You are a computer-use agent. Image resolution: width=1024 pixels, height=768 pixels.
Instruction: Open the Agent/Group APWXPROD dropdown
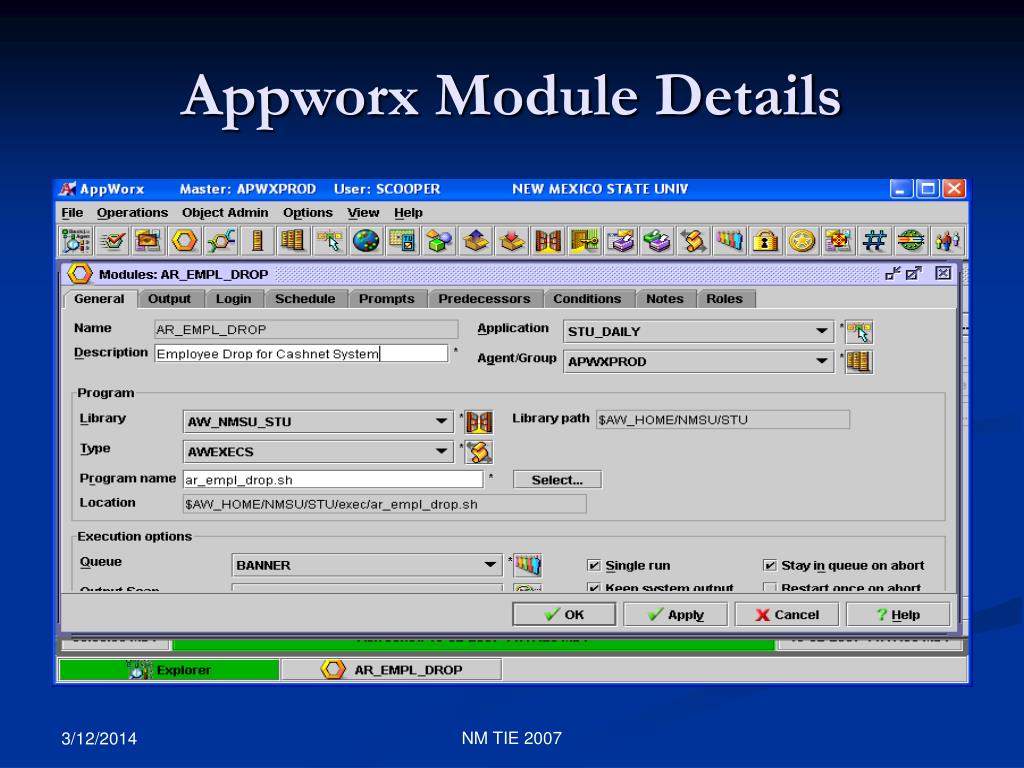coord(698,361)
